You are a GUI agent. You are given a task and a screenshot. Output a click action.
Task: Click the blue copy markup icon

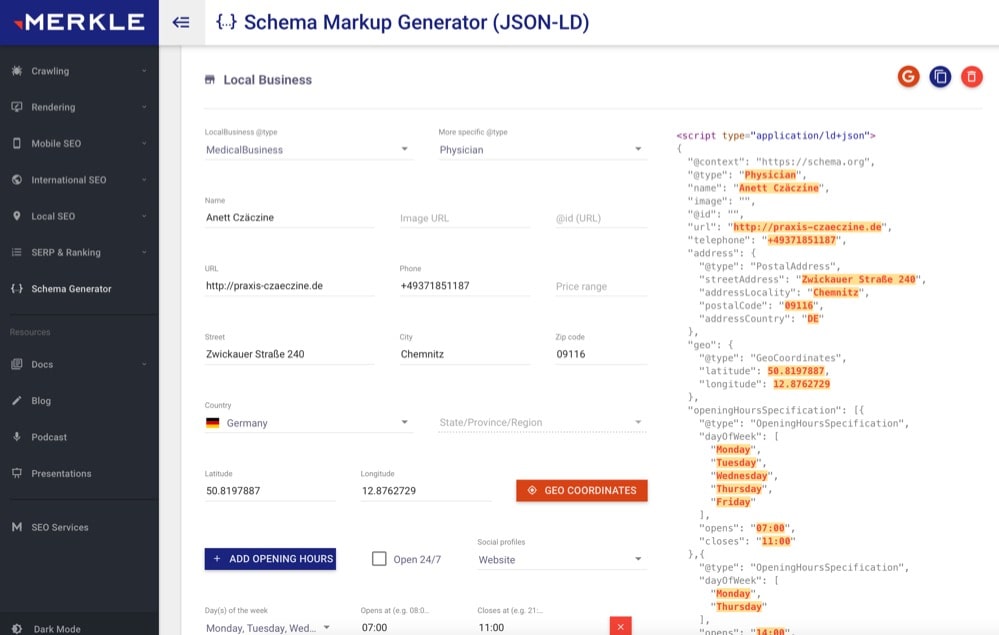click(x=940, y=77)
